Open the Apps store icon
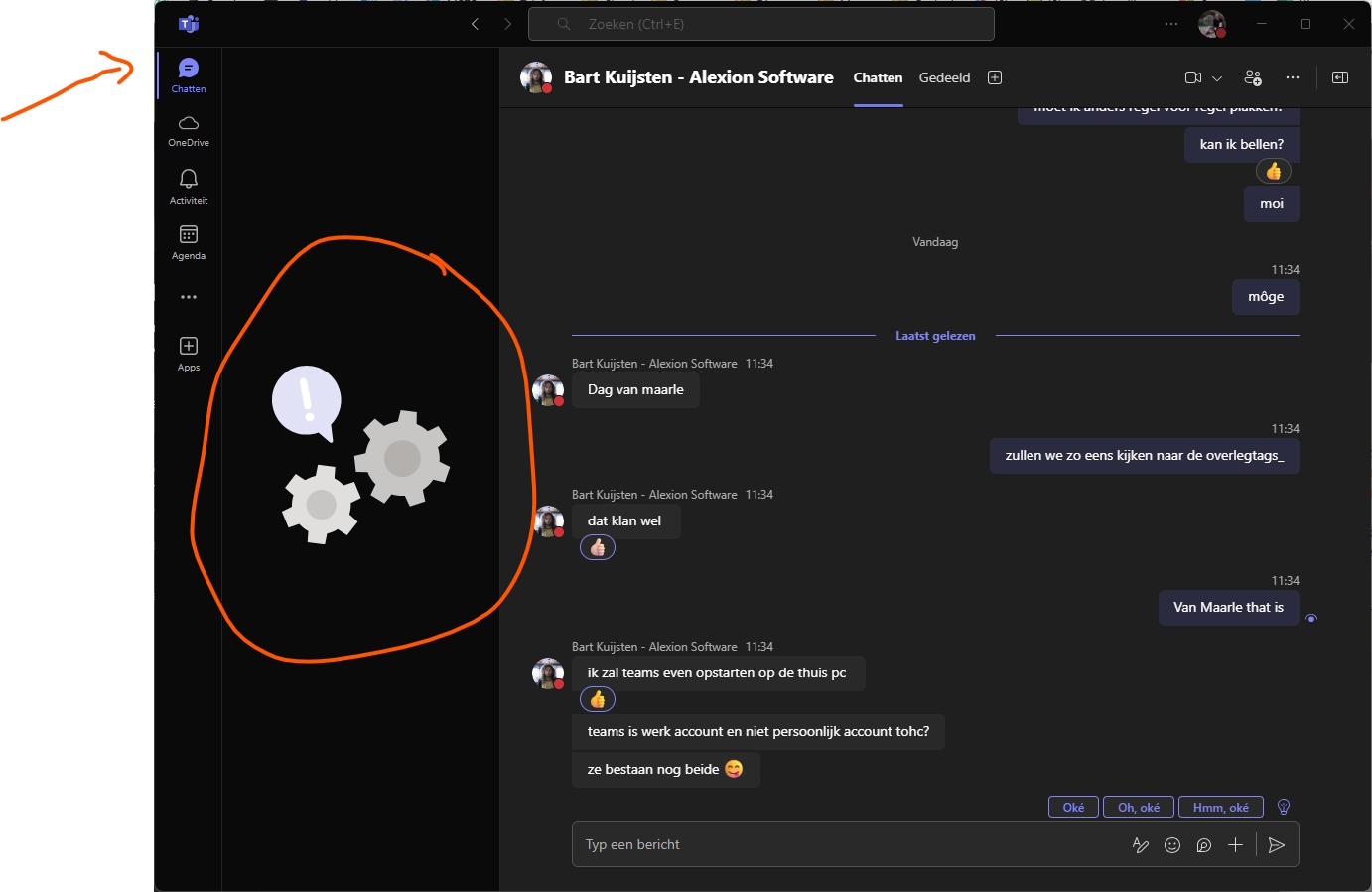 189,353
